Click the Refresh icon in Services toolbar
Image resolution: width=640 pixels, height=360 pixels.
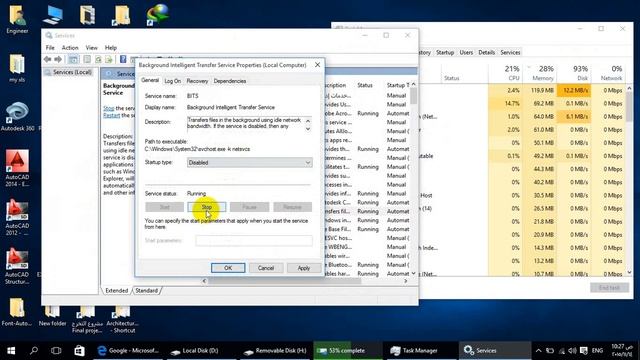click(x=98, y=60)
